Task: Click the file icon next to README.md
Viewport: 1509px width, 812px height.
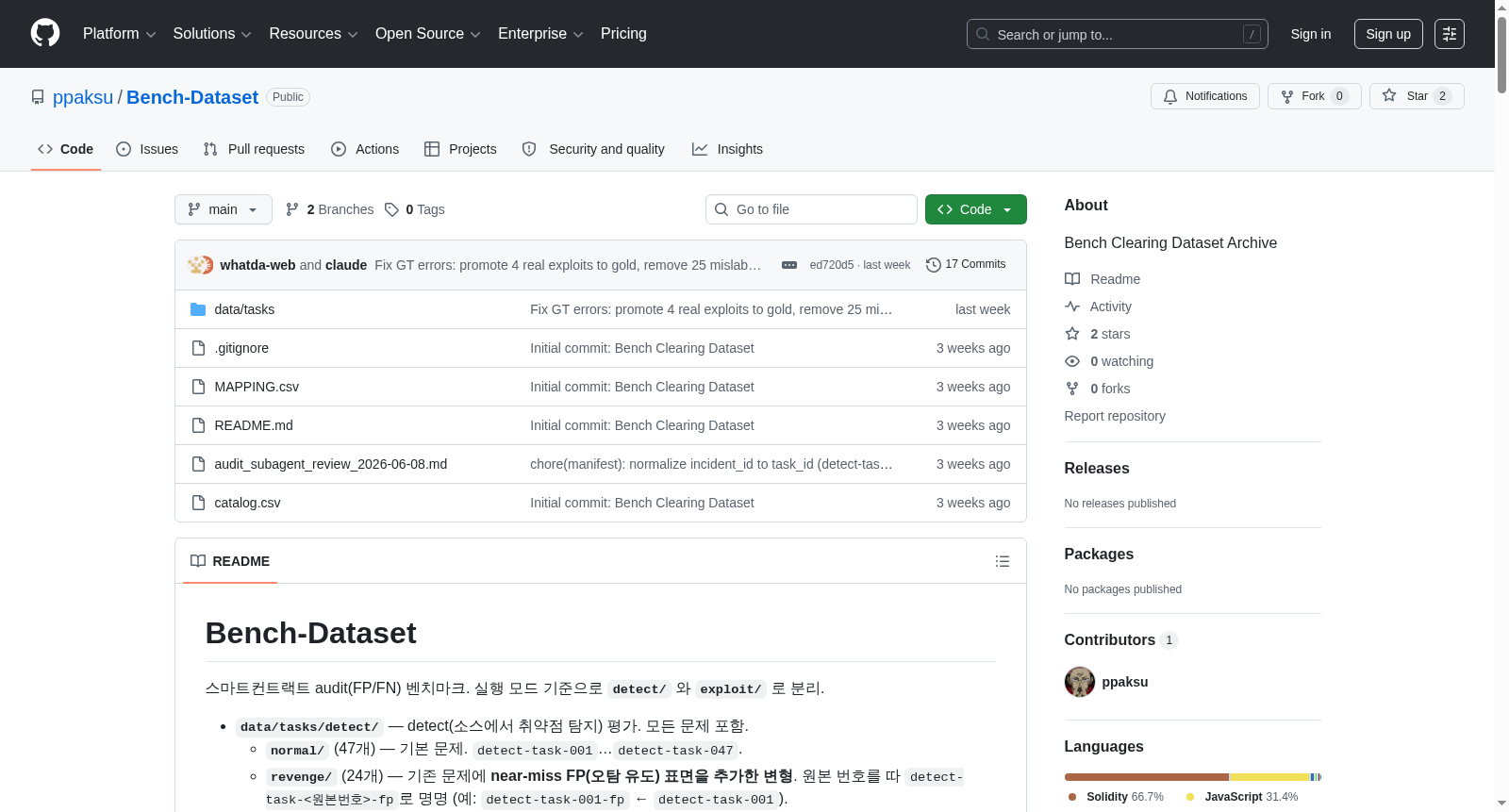Action: pyautogui.click(x=198, y=425)
